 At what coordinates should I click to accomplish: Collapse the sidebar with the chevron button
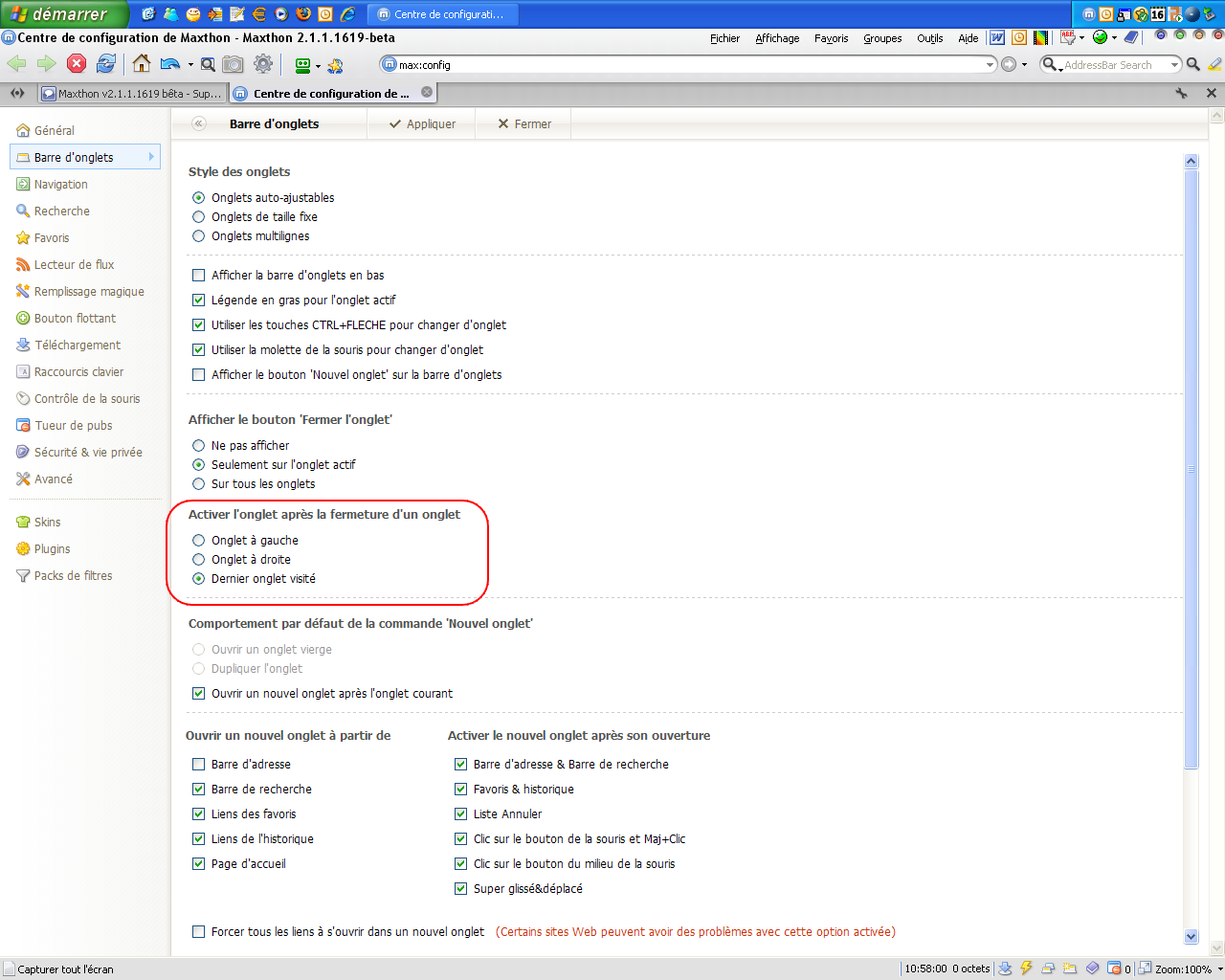199,123
